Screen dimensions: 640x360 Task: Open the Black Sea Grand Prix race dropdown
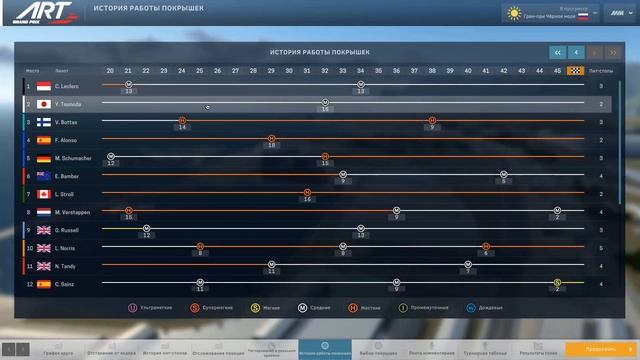click(x=550, y=14)
